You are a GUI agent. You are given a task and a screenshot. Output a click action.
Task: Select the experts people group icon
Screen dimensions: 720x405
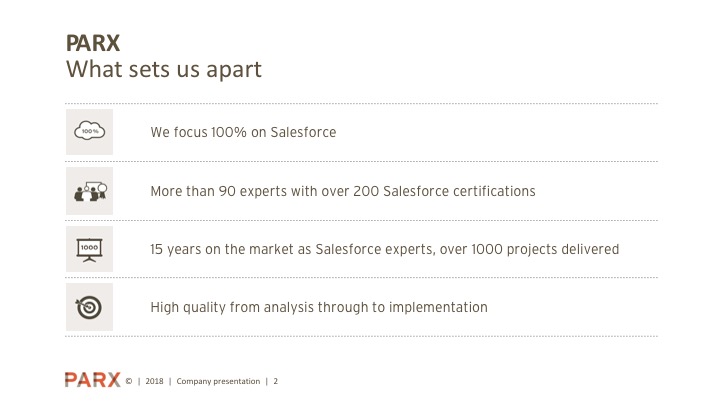click(89, 190)
